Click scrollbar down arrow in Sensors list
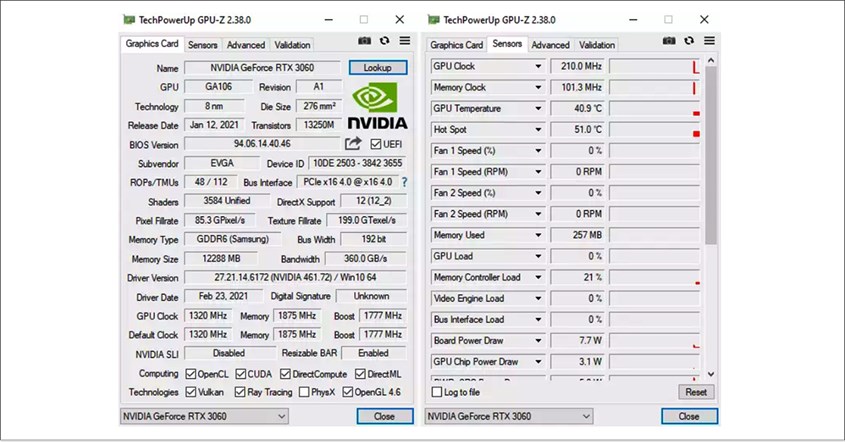Image resolution: width=845 pixels, height=442 pixels. pos(711,374)
